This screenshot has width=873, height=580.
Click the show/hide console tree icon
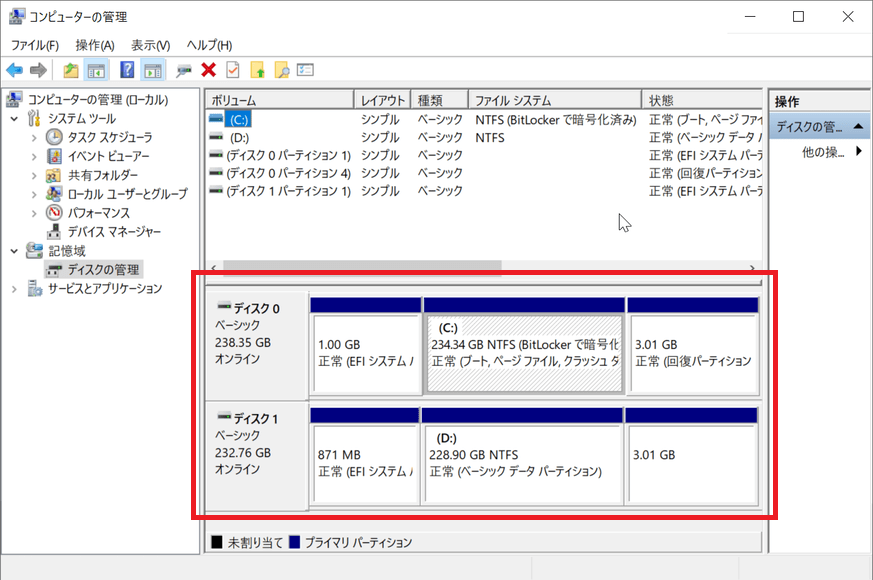(x=97, y=70)
